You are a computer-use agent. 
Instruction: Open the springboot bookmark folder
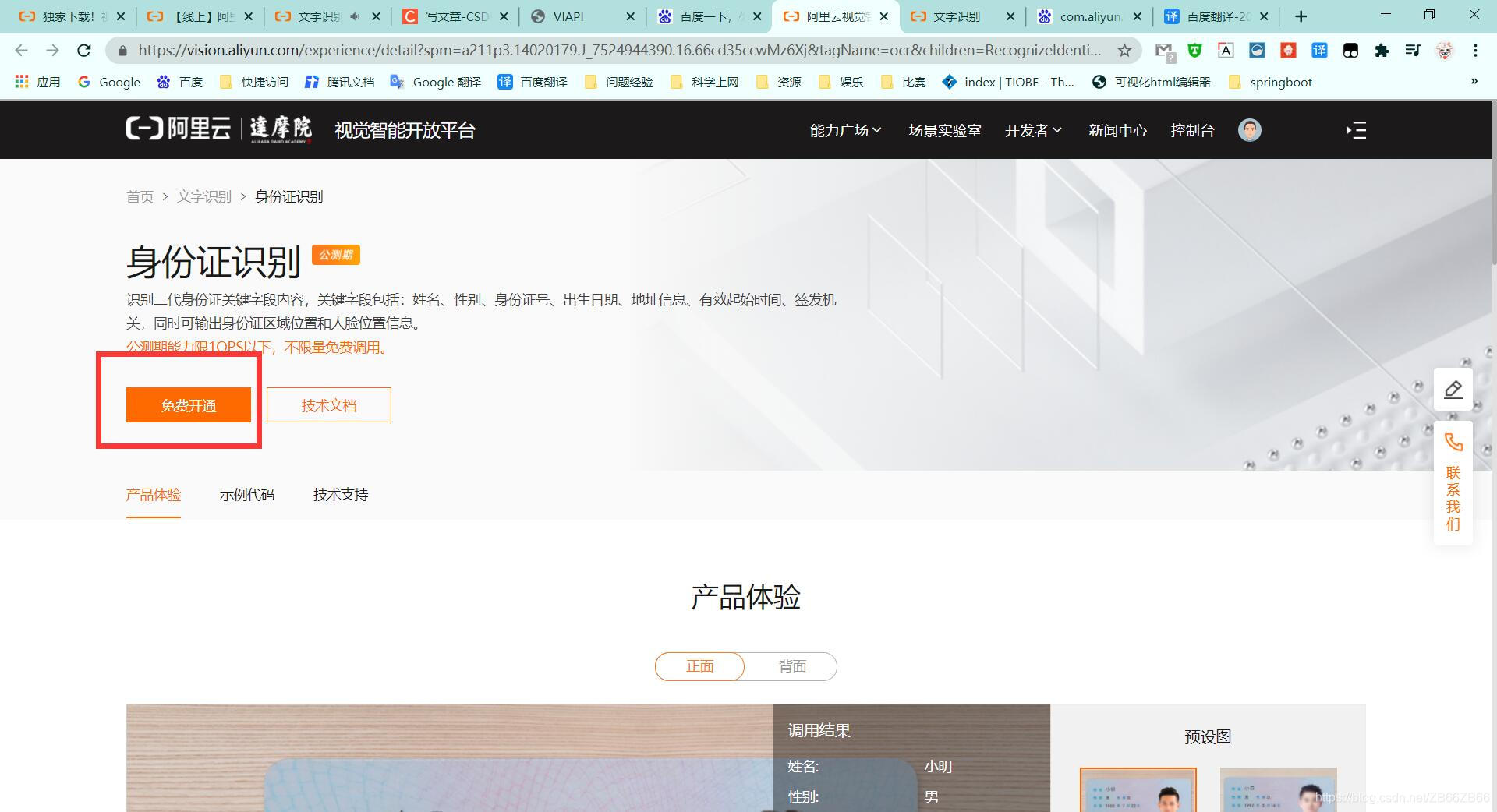pyautogui.click(x=1270, y=82)
